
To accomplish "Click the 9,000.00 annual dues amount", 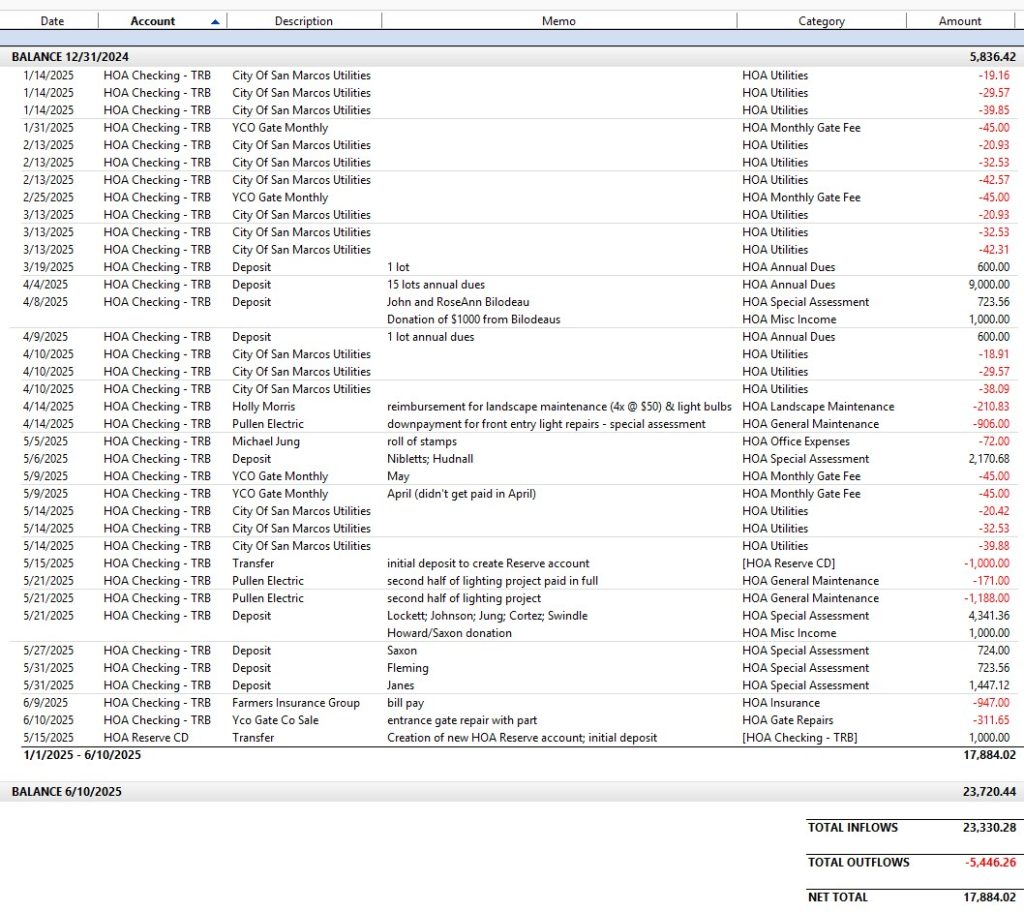I will click(985, 284).
